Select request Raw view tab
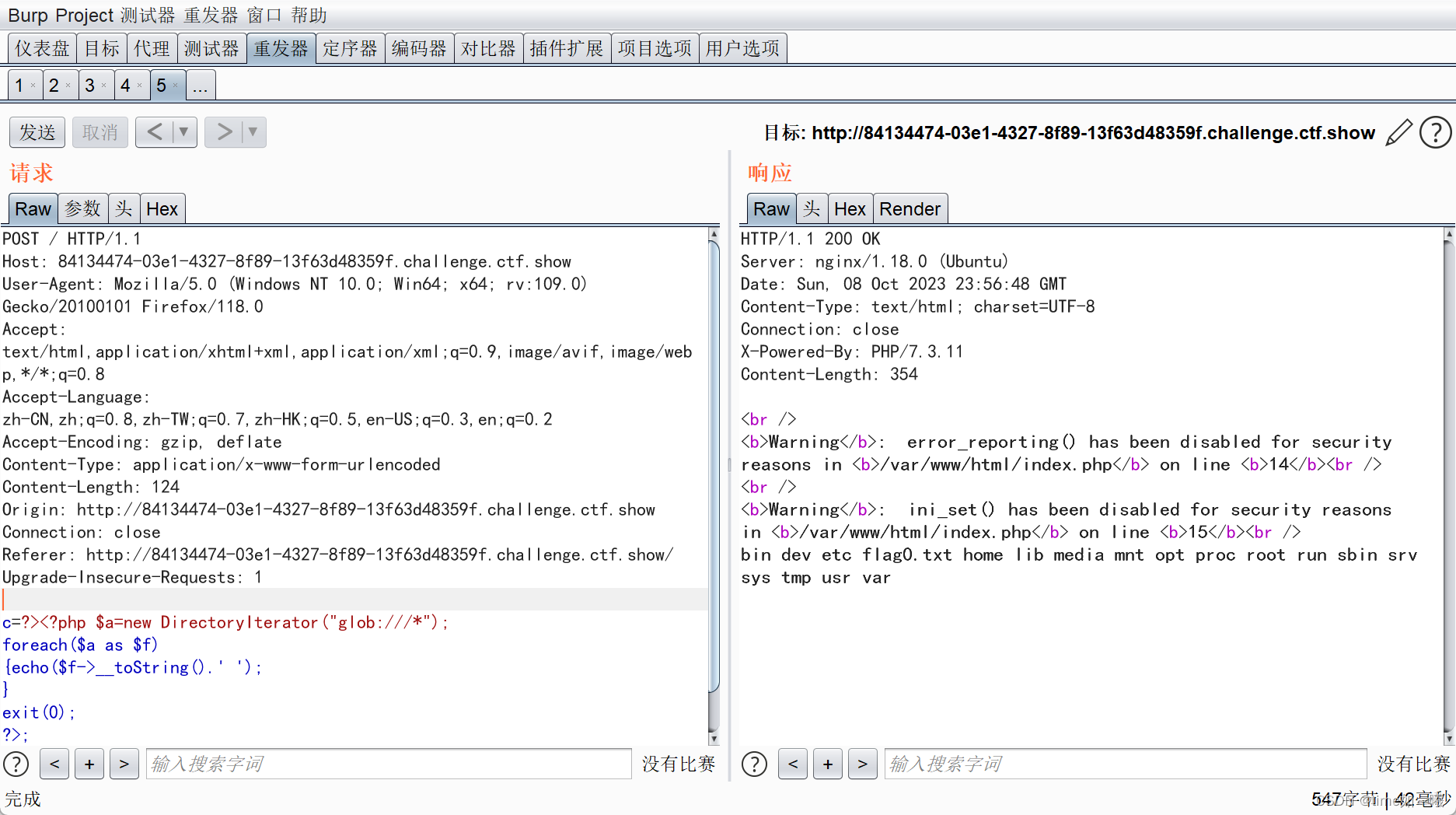 33,208
